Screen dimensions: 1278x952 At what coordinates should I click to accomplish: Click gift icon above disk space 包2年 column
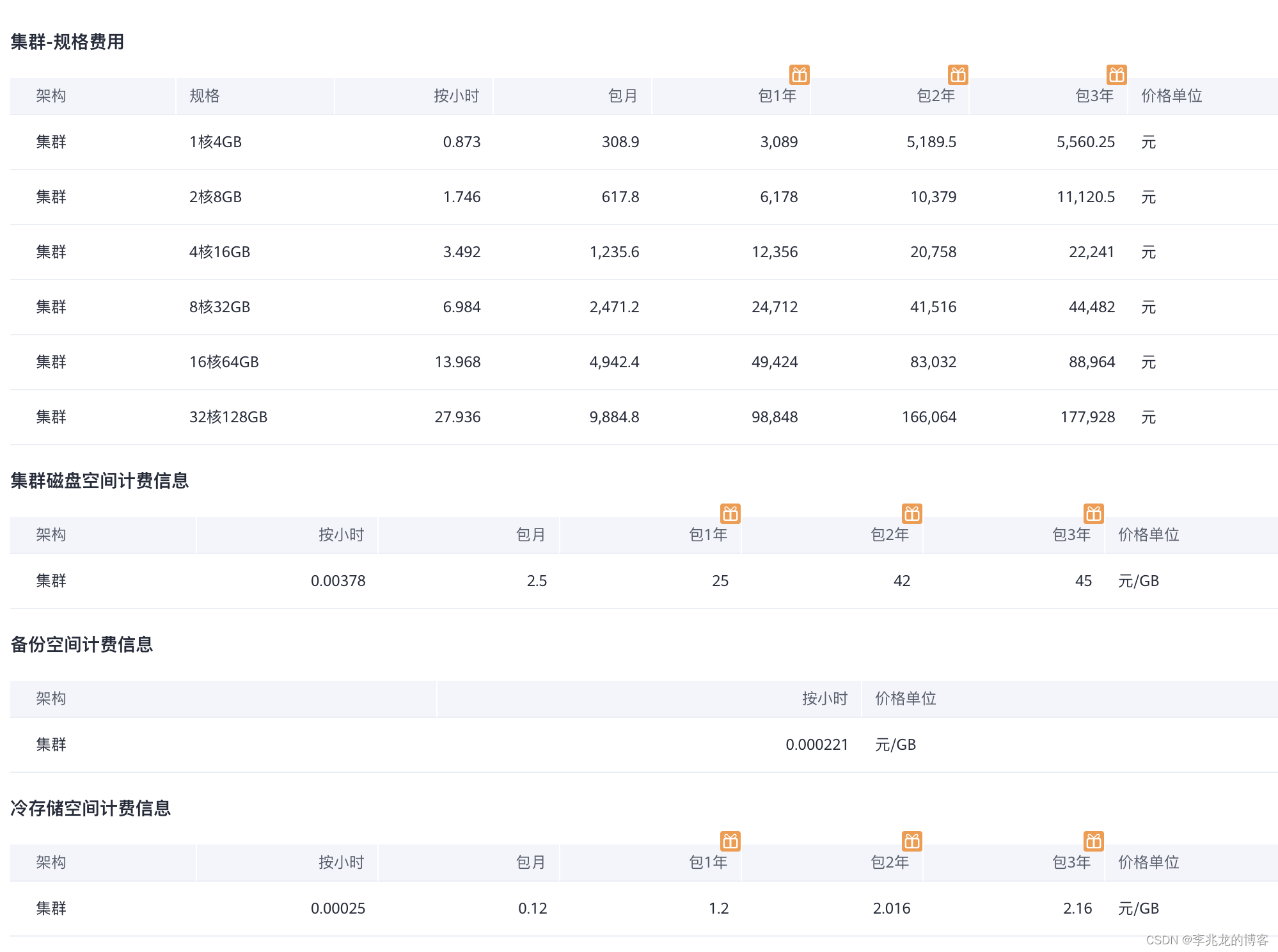pos(911,513)
